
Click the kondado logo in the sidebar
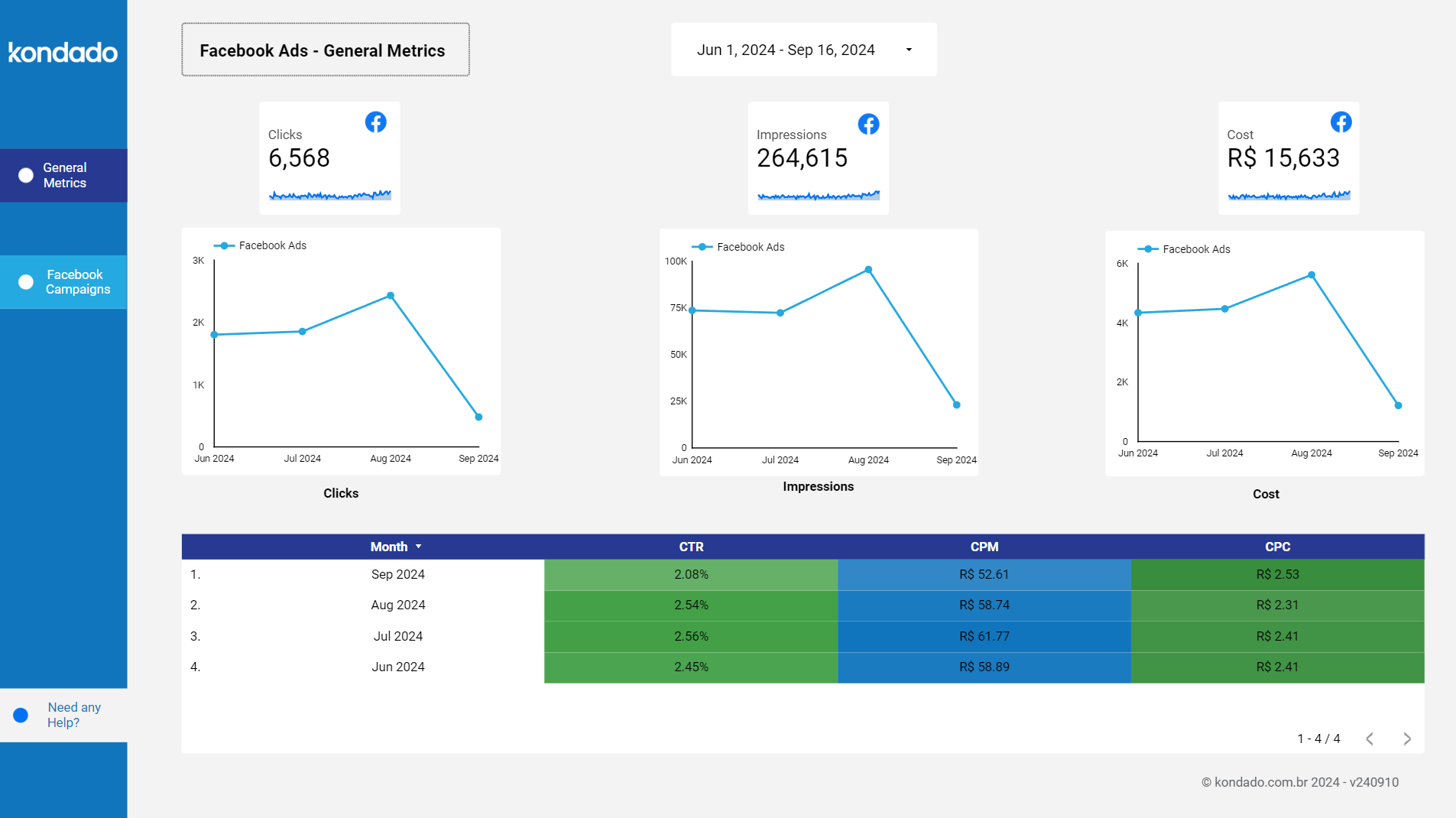(x=63, y=52)
